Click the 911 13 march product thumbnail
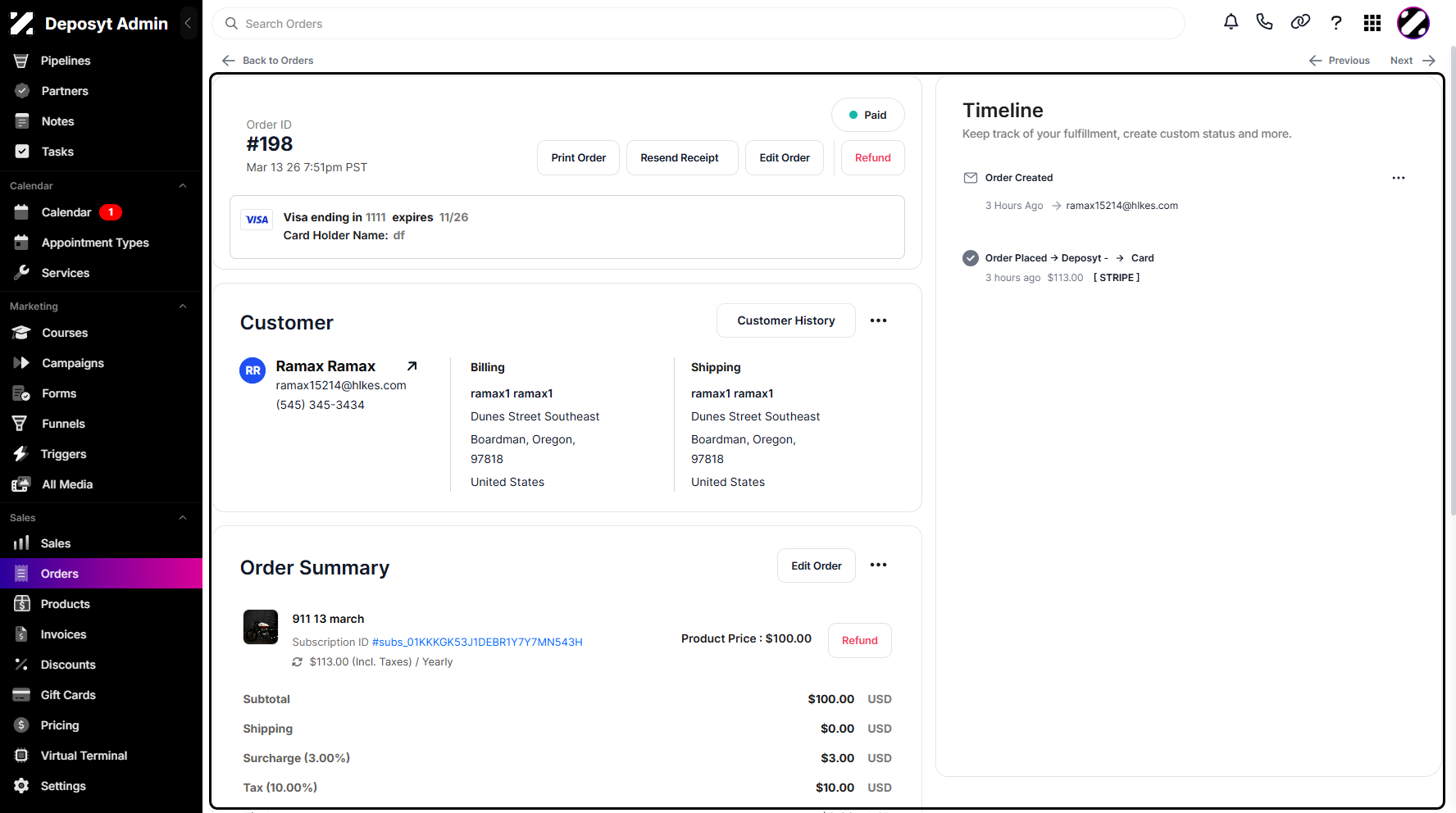Viewport: 1456px width, 813px height. tap(261, 627)
